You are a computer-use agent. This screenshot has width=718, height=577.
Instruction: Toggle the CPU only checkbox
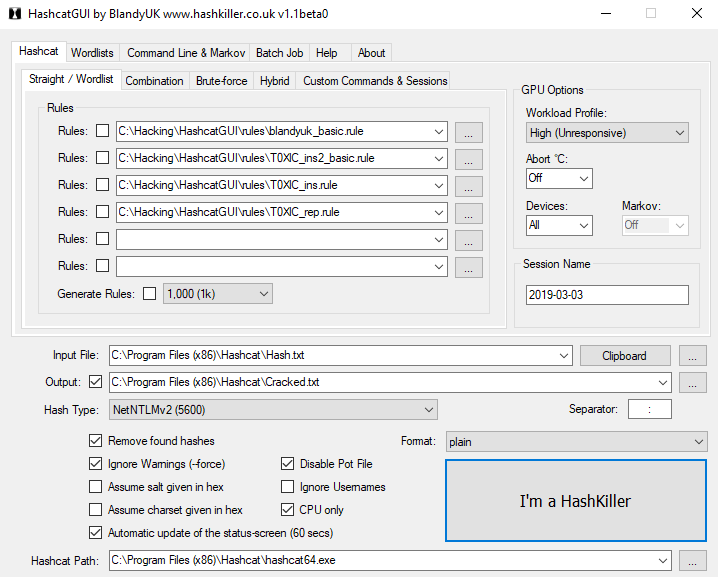tap(288, 510)
